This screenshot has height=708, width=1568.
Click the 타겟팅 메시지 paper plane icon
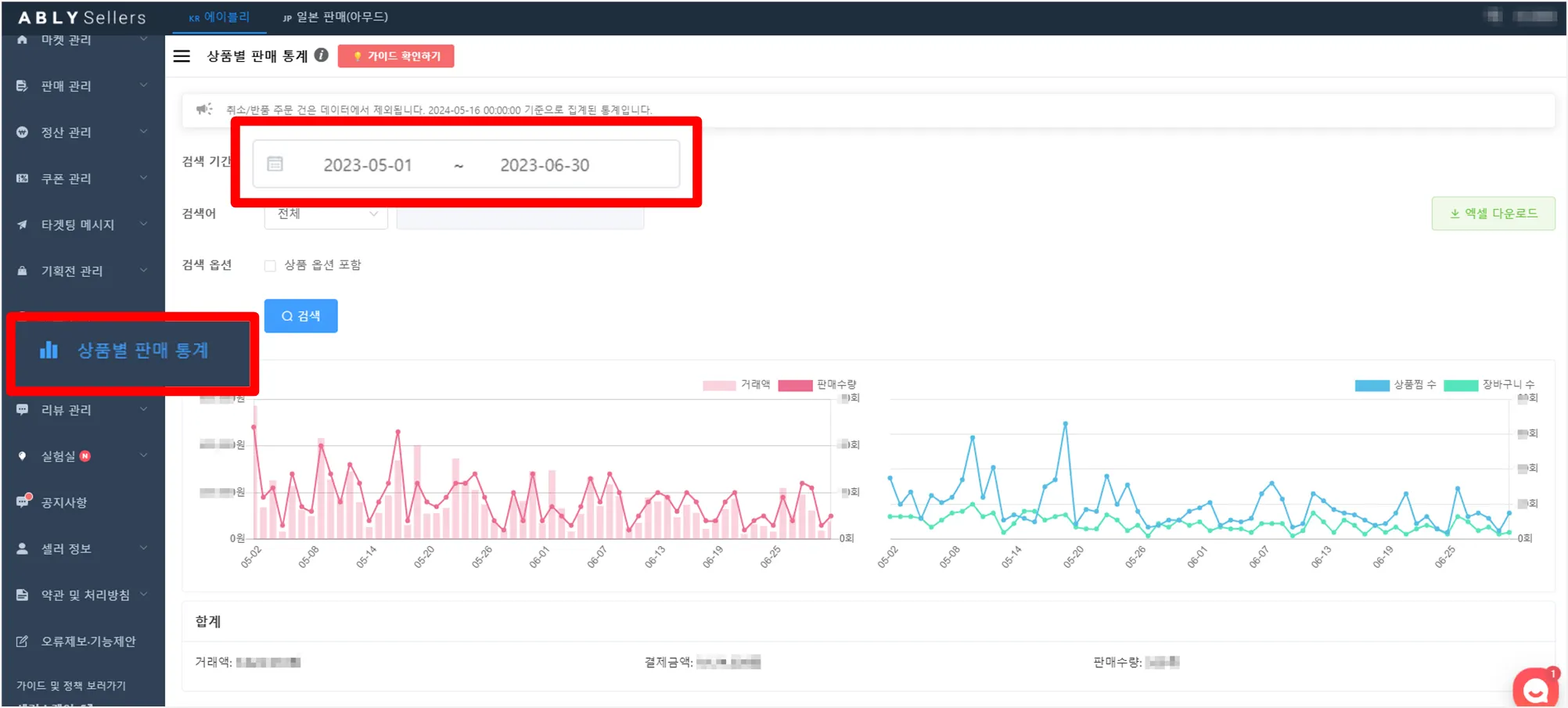point(22,225)
